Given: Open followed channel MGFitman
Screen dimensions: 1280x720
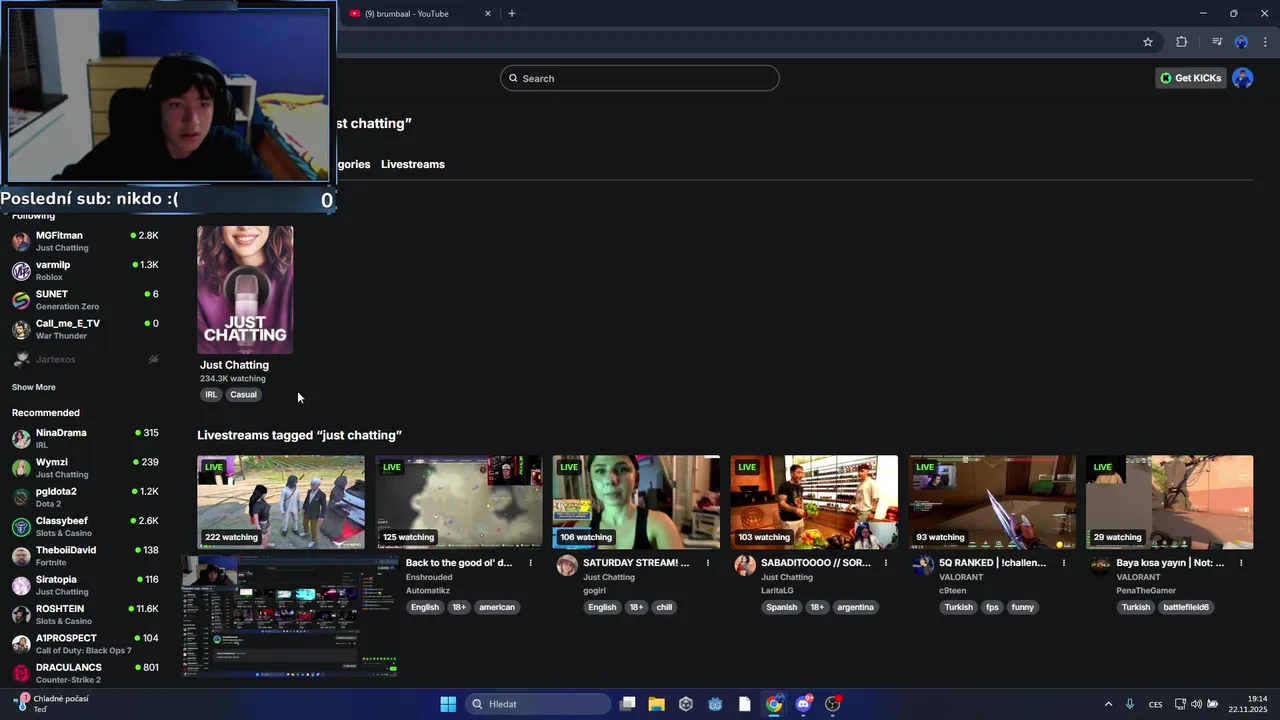Looking at the screenshot, I should 85,241.
